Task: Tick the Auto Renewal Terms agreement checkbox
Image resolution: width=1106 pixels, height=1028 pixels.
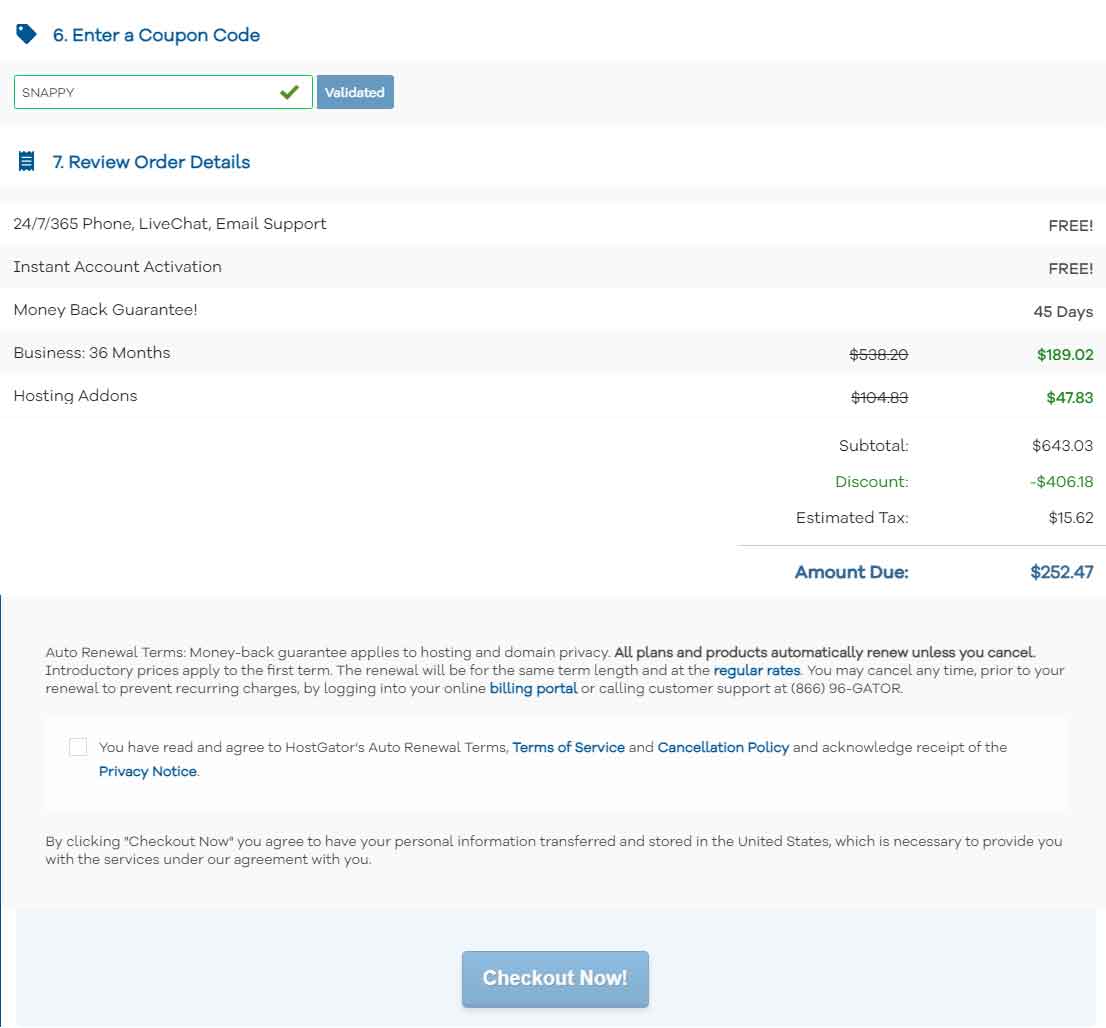Action: [78, 747]
